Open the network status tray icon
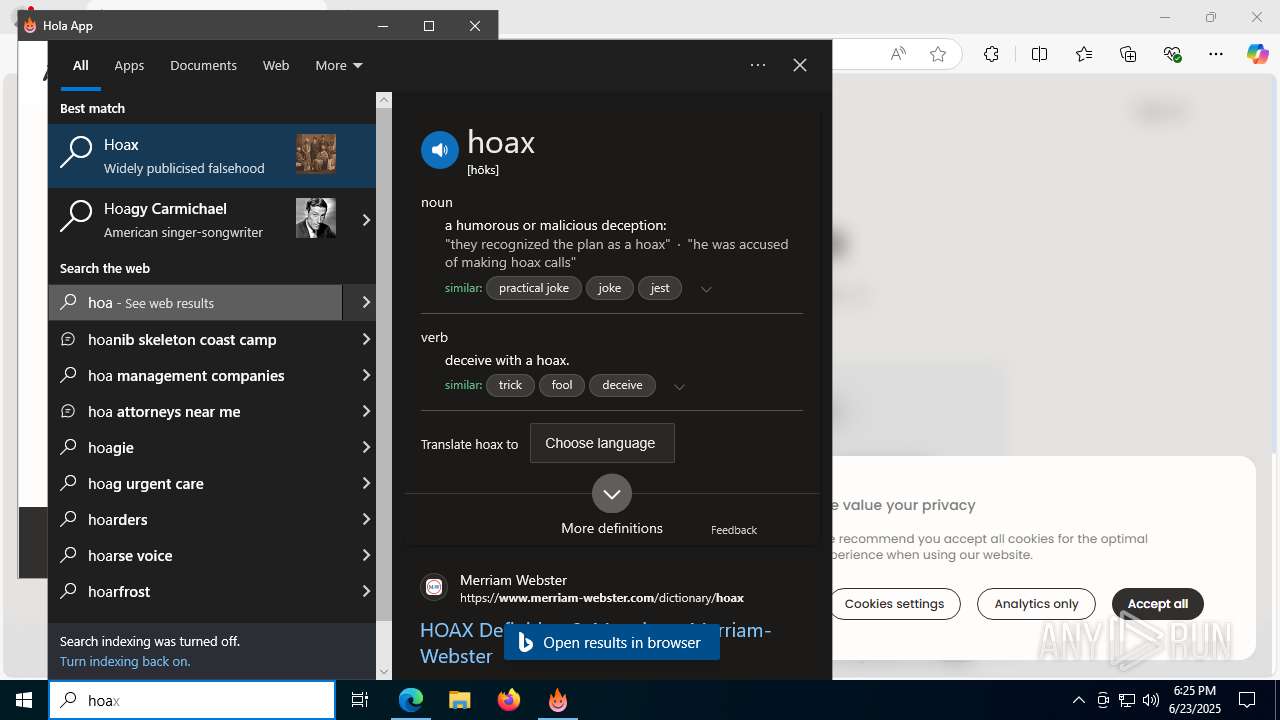 pos(1127,700)
